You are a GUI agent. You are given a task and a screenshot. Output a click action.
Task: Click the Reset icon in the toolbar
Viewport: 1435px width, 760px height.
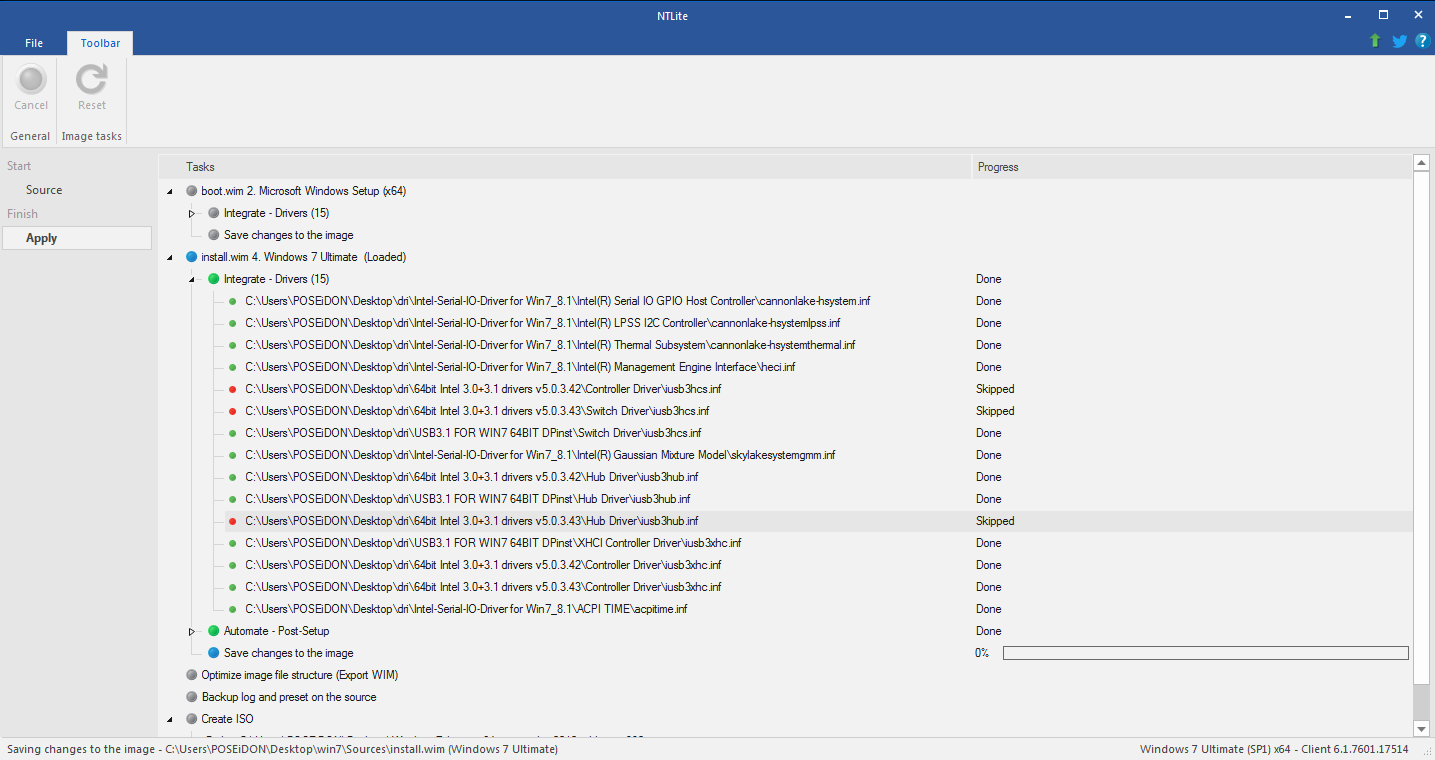point(92,80)
